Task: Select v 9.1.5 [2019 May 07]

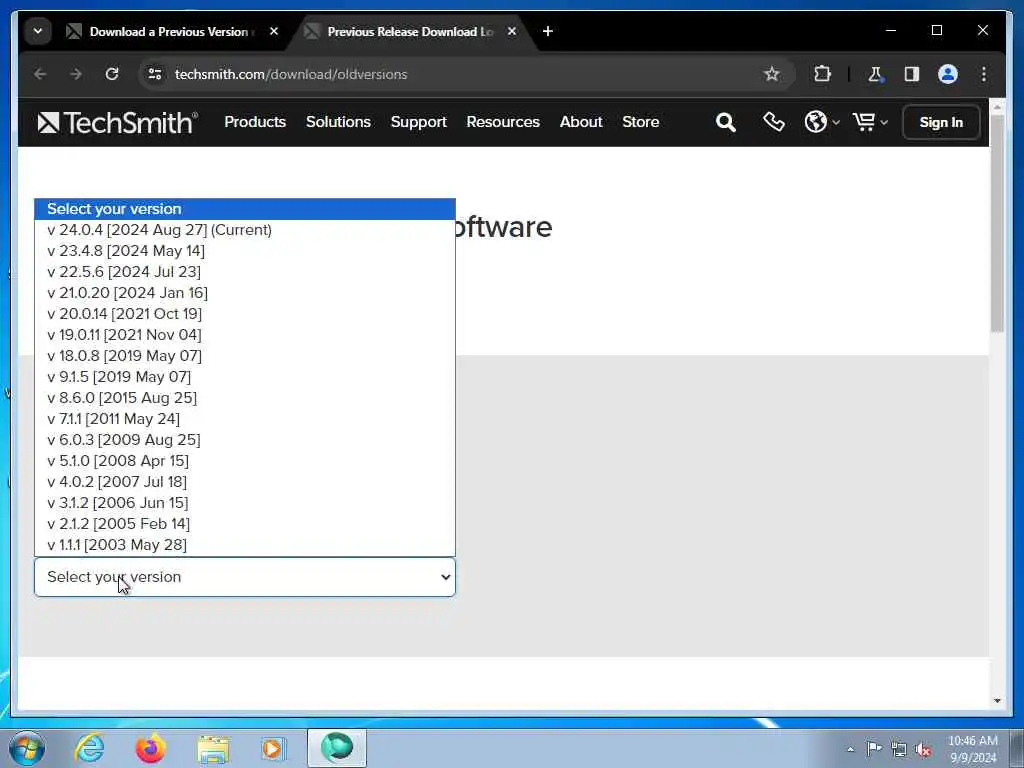Action: point(245,377)
